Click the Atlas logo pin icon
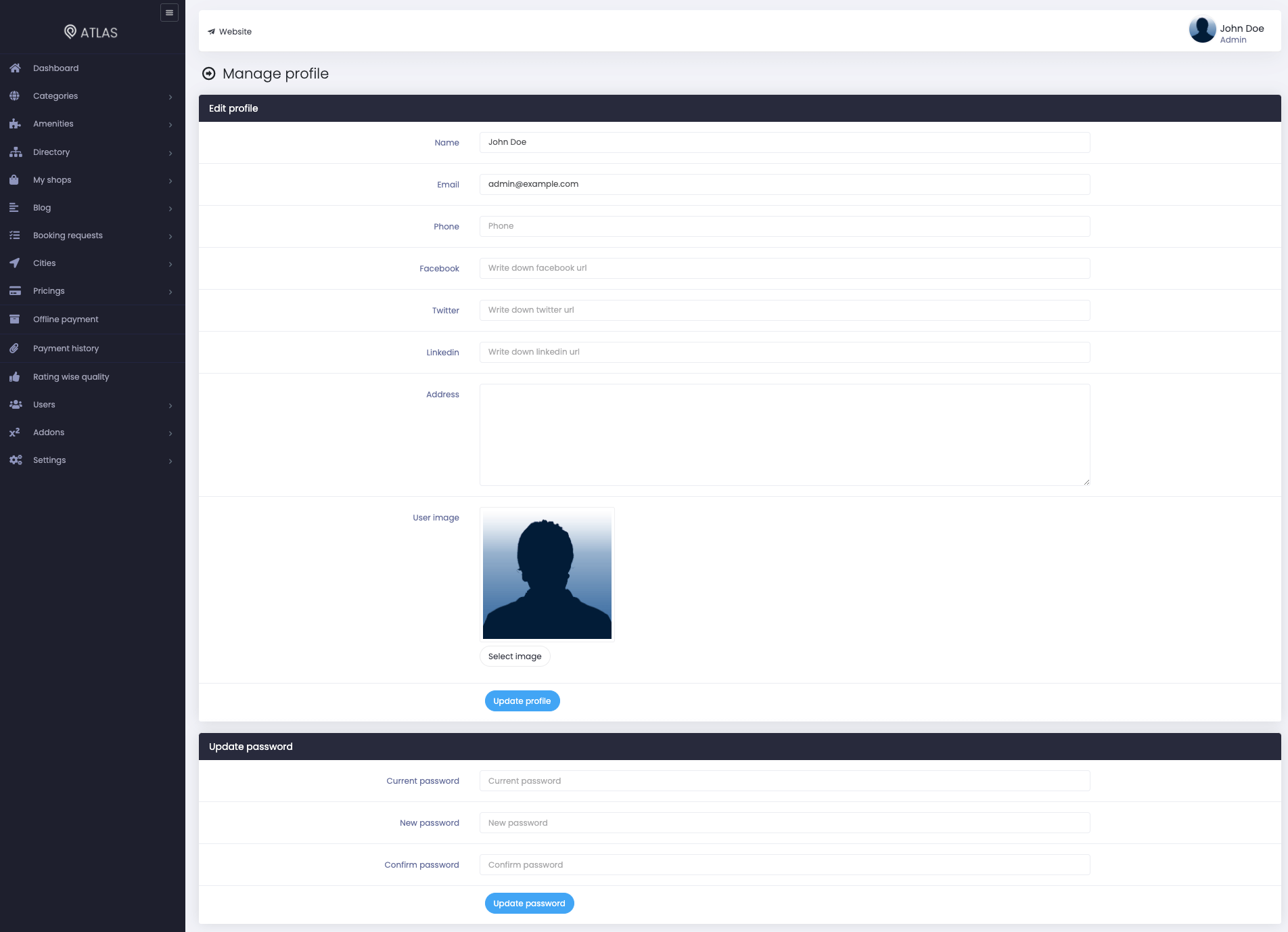The width and height of the screenshot is (1288, 932). pyautogui.click(x=70, y=32)
